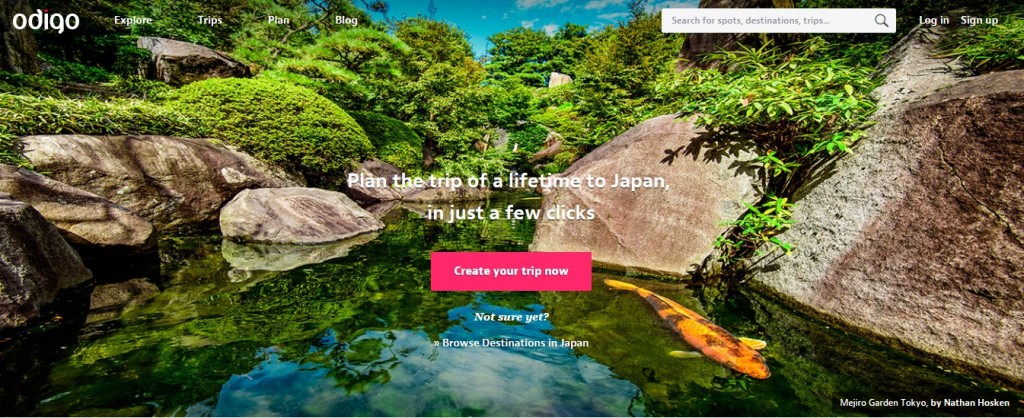Click the magnifying glass search icon
The height and width of the screenshot is (418, 1024).
click(x=882, y=20)
